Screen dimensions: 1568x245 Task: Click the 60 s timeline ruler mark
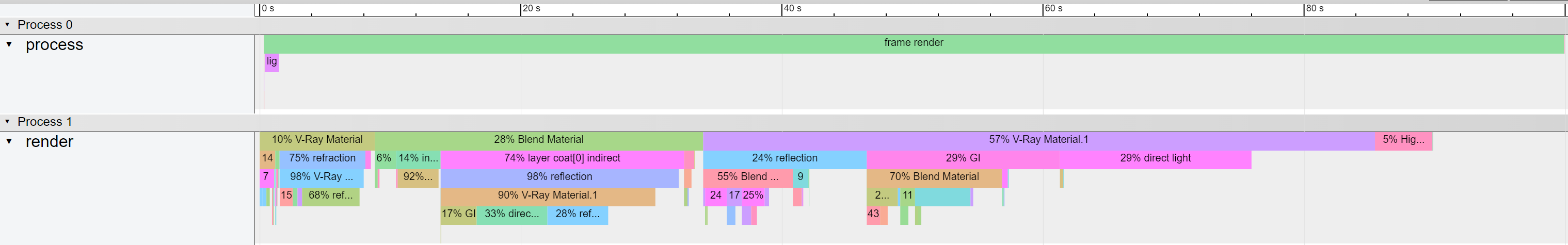(x=1053, y=9)
